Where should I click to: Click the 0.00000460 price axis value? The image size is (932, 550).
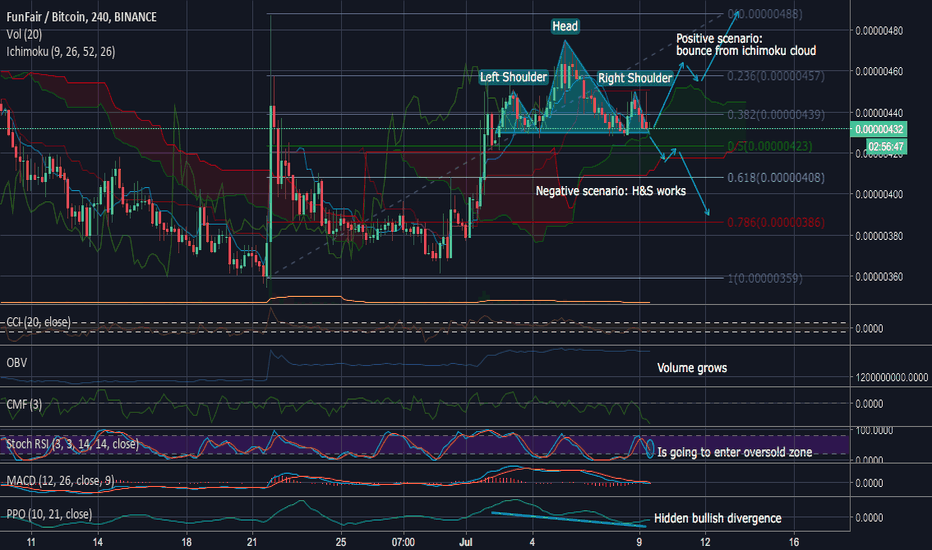click(x=879, y=71)
